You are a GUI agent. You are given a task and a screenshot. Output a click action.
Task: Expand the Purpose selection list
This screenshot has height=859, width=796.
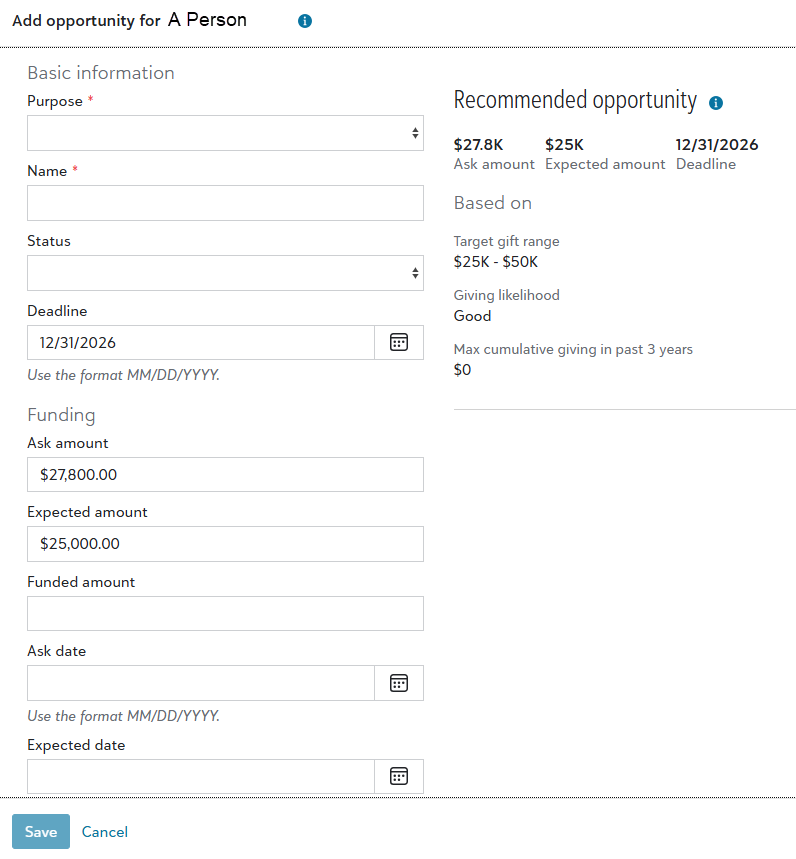tap(225, 132)
